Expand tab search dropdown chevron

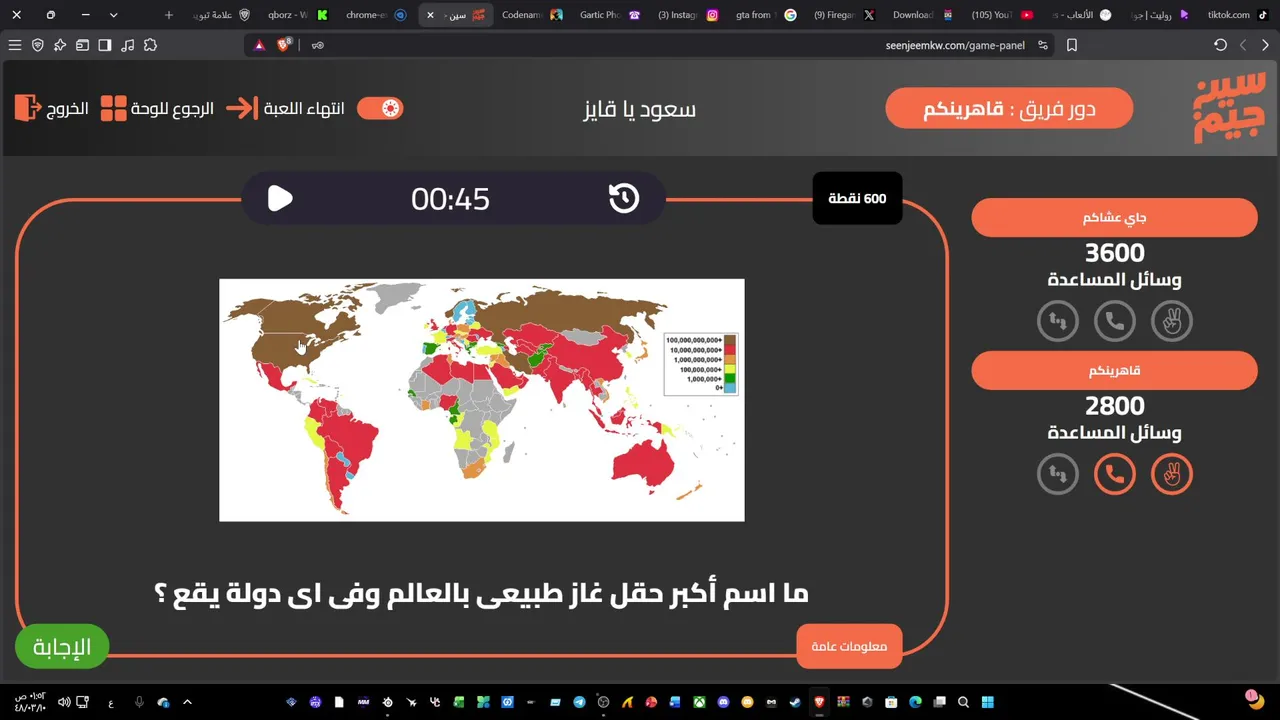(x=113, y=15)
